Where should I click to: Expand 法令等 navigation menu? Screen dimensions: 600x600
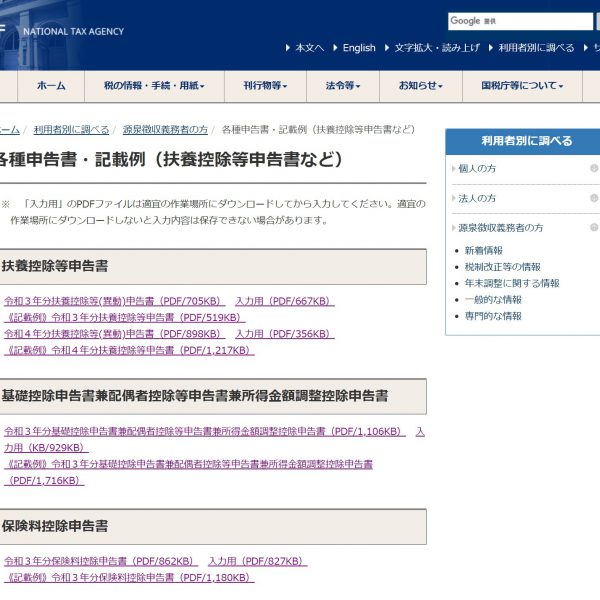point(343,86)
